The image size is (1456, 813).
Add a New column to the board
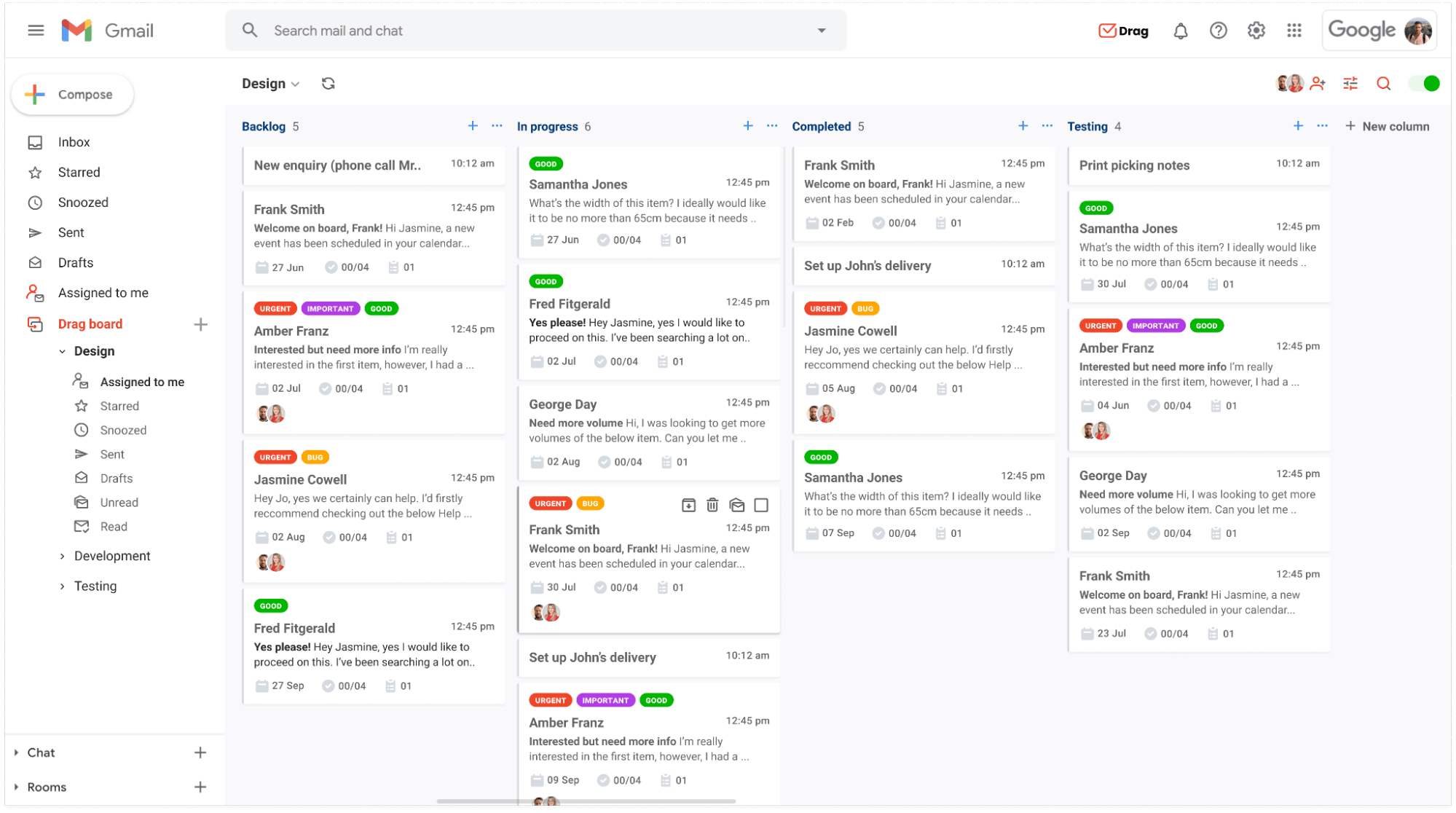pyautogui.click(x=1387, y=125)
